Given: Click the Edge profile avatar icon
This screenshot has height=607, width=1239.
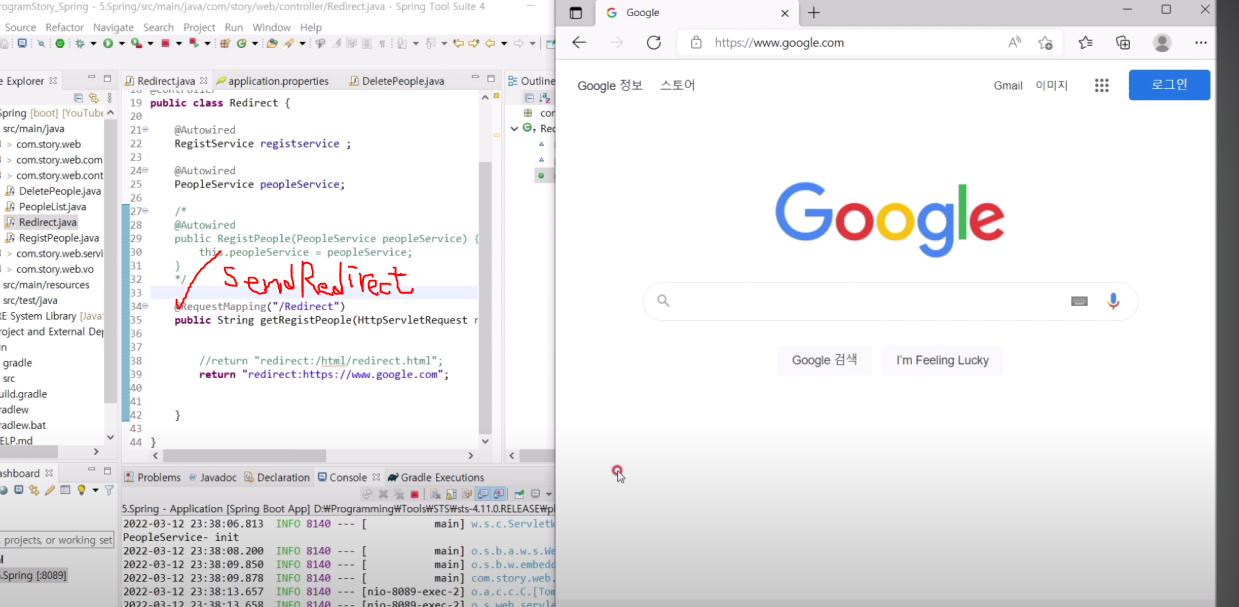Looking at the screenshot, I should pos(1162,43).
